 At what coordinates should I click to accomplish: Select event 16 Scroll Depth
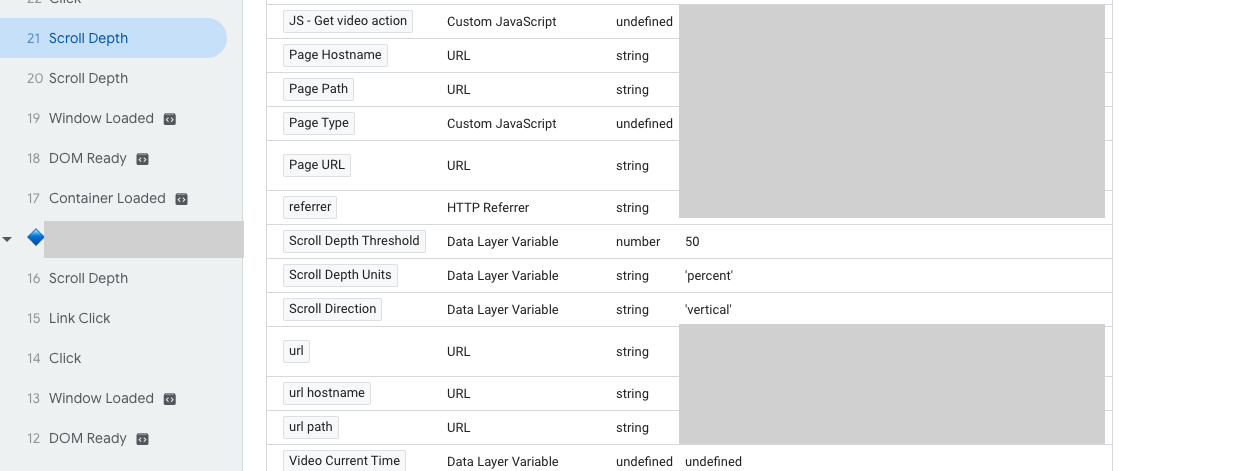click(88, 278)
